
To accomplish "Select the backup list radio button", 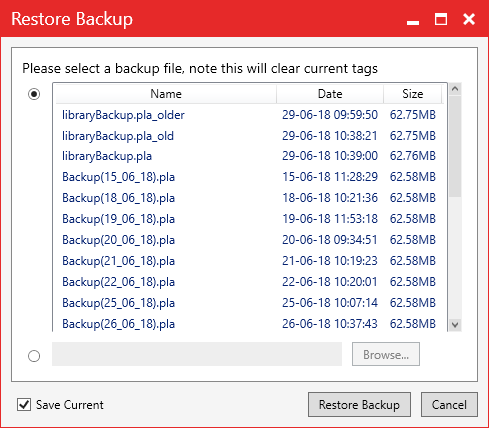I will point(34,94).
